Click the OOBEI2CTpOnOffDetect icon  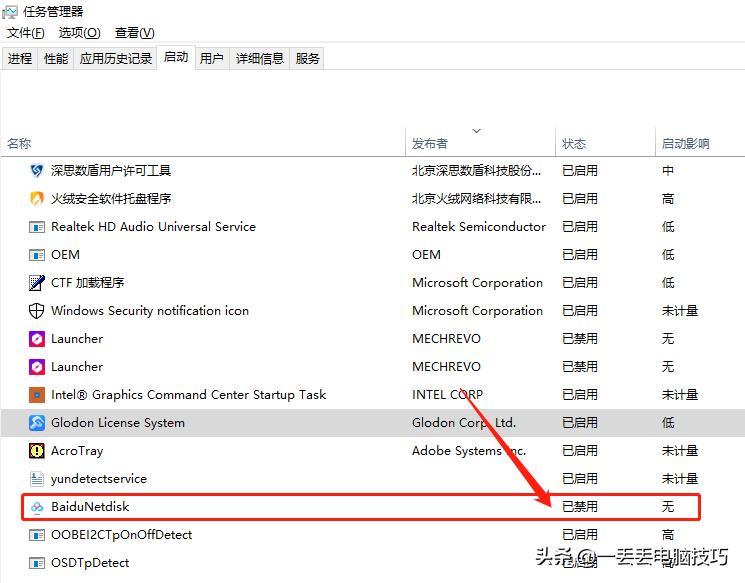pyautogui.click(x=37, y=535)
